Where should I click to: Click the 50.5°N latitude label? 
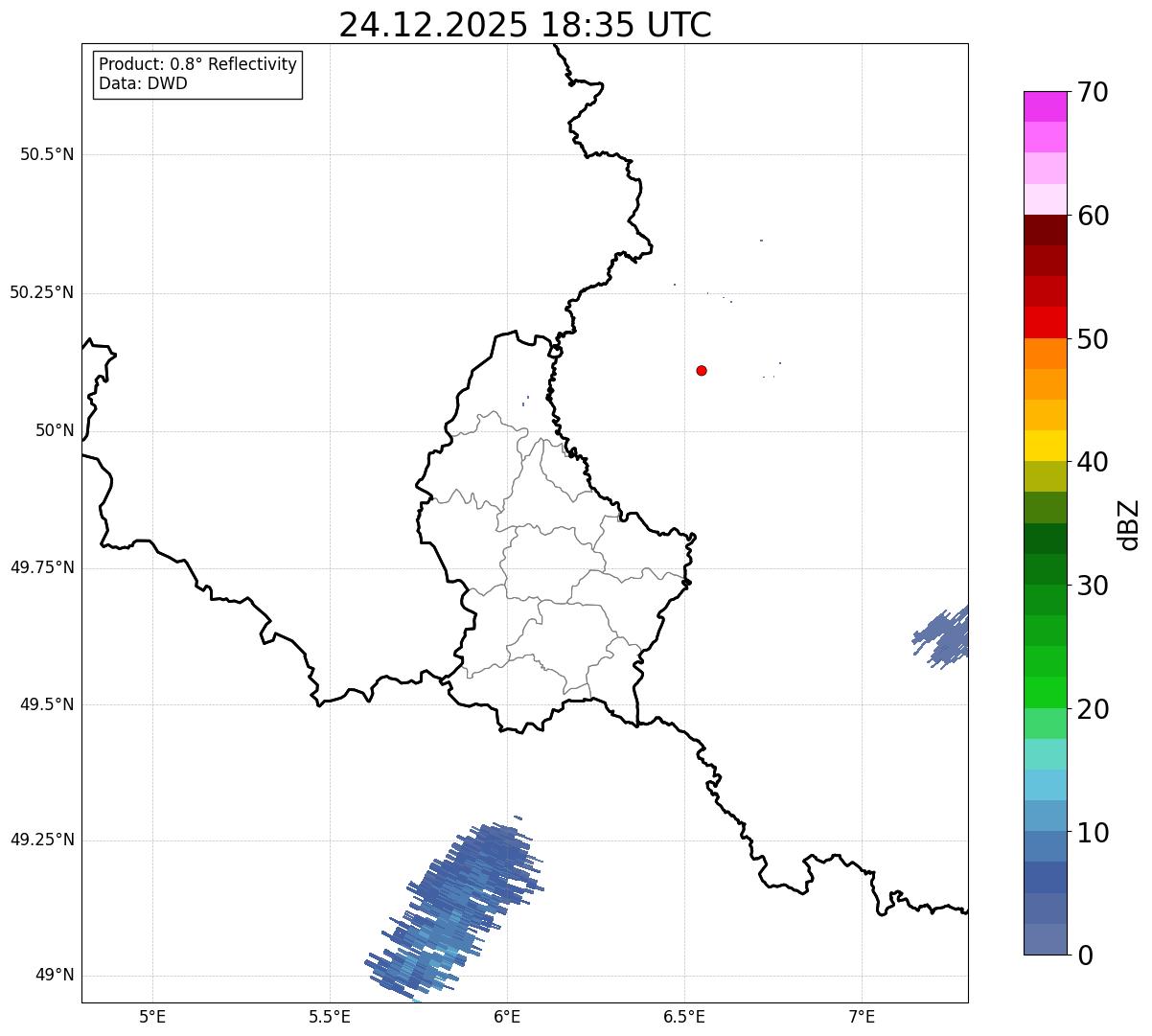click(x=47, y=154)
